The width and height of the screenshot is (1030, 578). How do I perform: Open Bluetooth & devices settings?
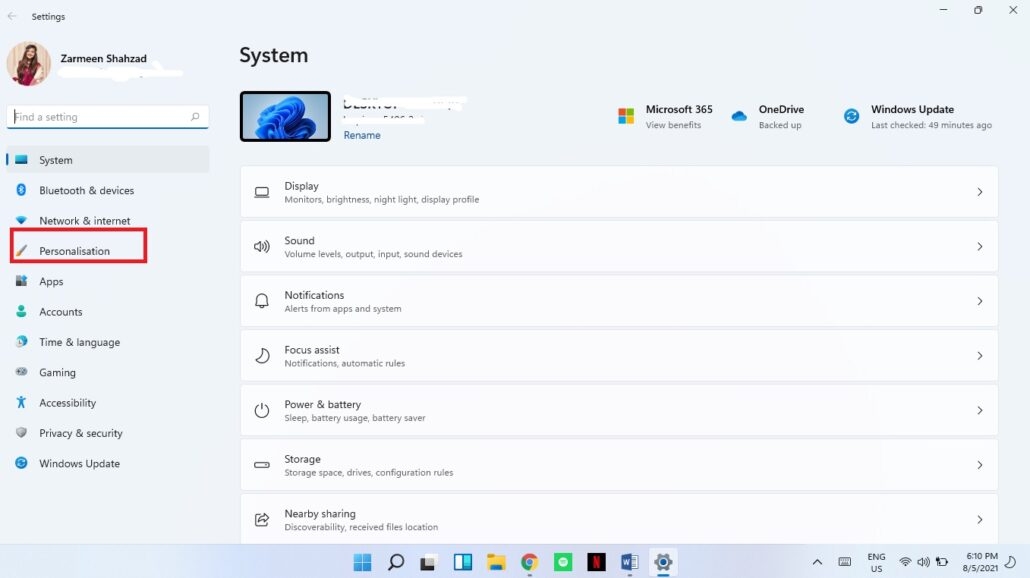(x=86, y=190)
